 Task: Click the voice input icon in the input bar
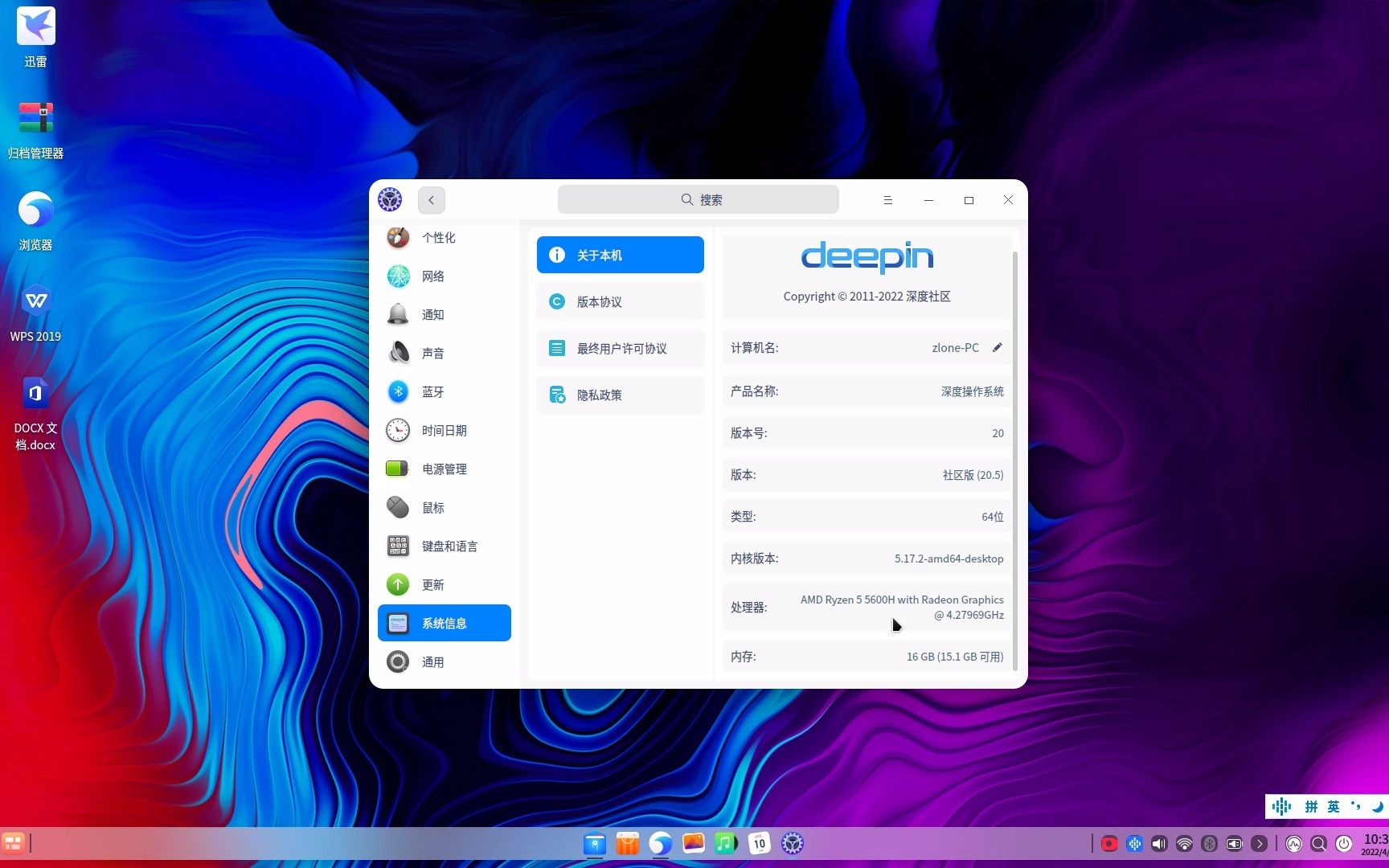pyautogui.click(x=1282, y=806)
